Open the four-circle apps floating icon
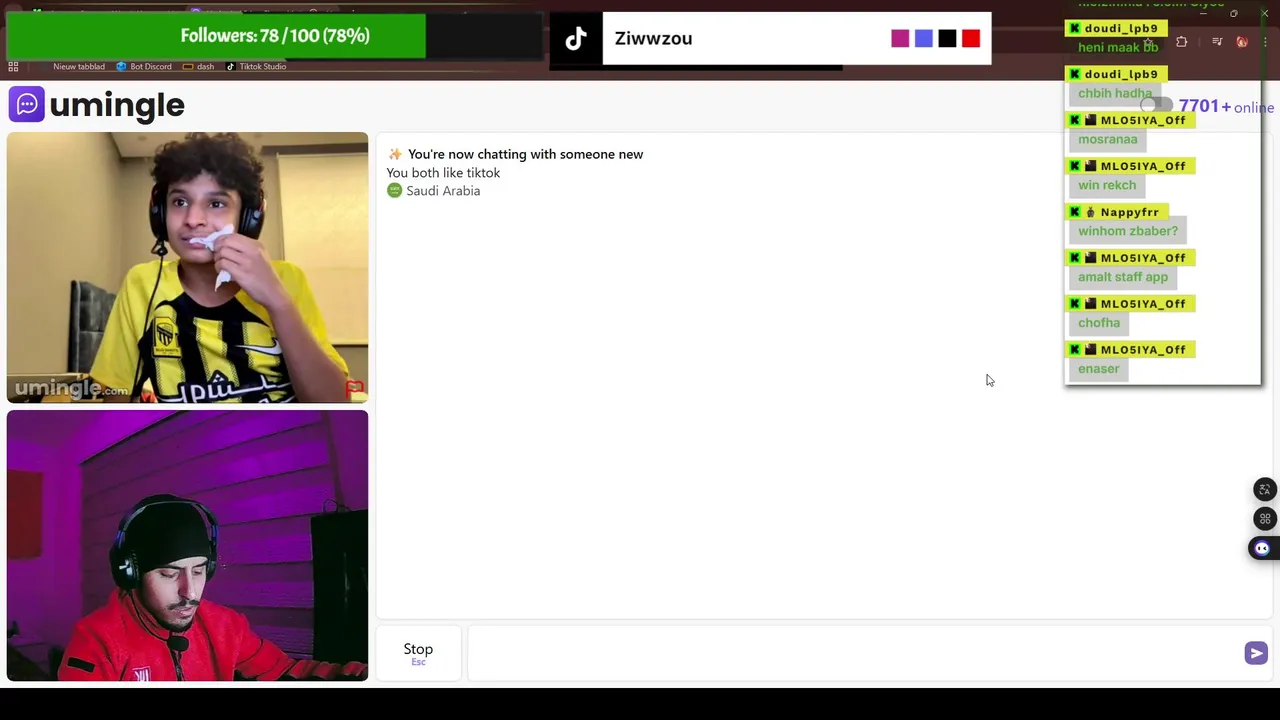1280x720 pixels. [x=1264, y=519]
